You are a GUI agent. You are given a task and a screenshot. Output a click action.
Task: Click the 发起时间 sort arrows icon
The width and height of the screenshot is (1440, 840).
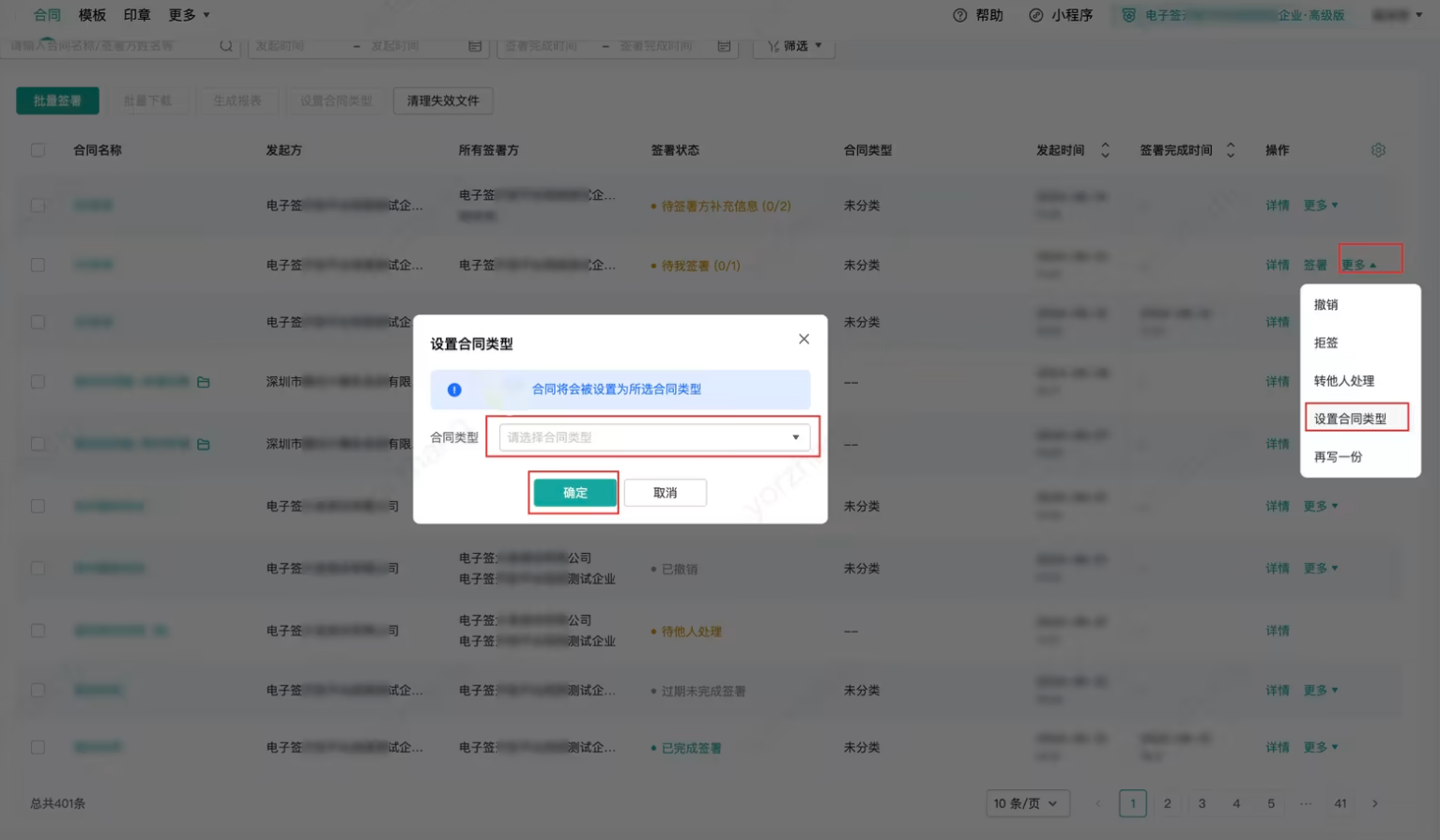1105,150
